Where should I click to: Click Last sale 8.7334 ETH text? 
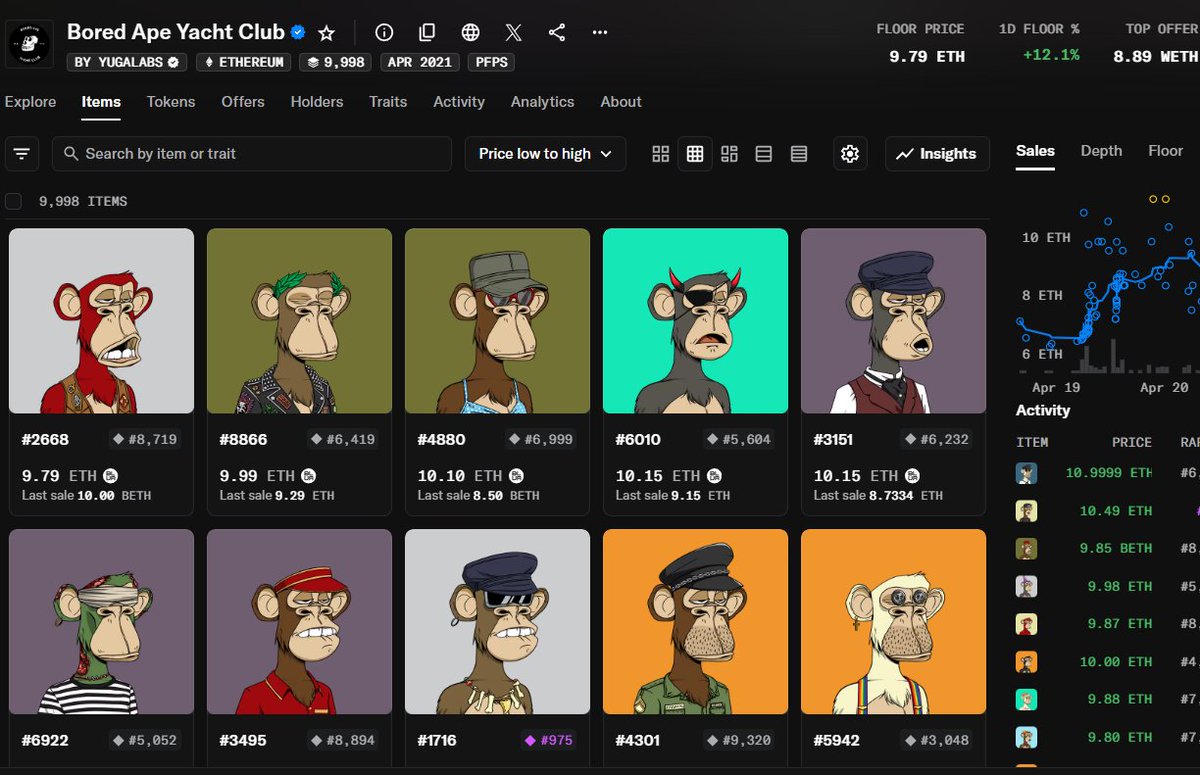pos(878,495)
